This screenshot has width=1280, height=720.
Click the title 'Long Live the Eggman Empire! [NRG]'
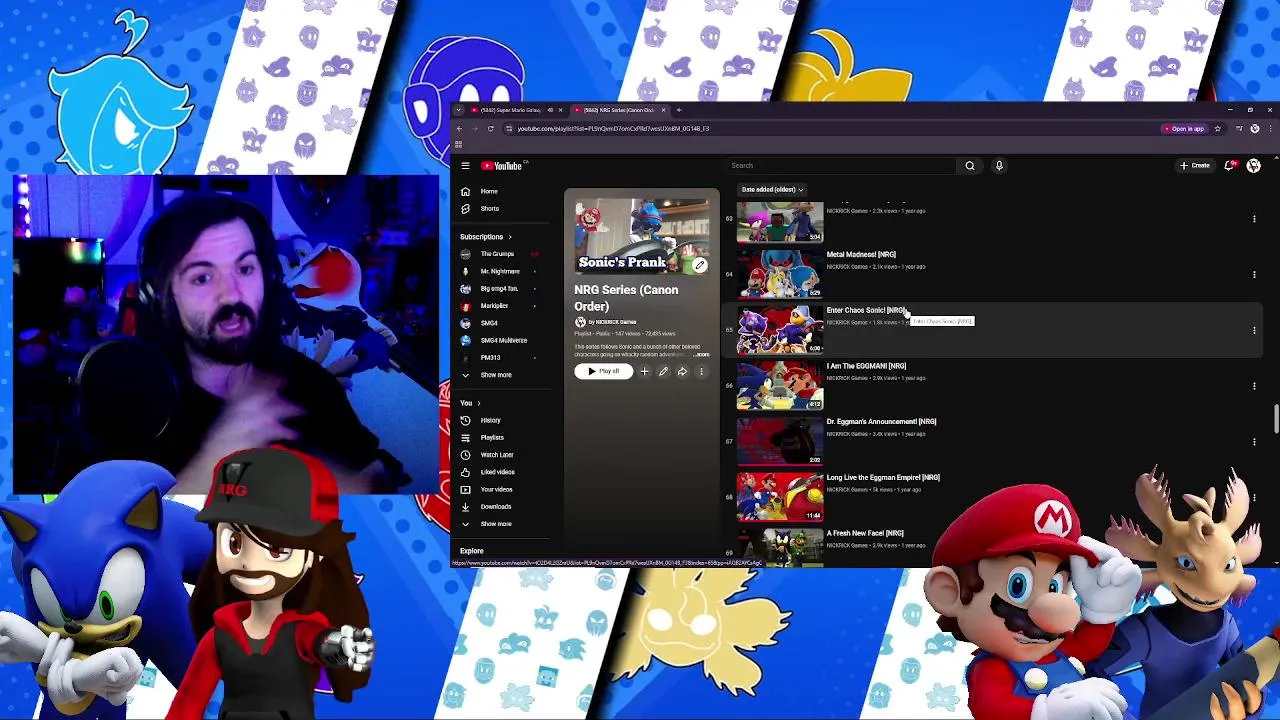(883, 478)
